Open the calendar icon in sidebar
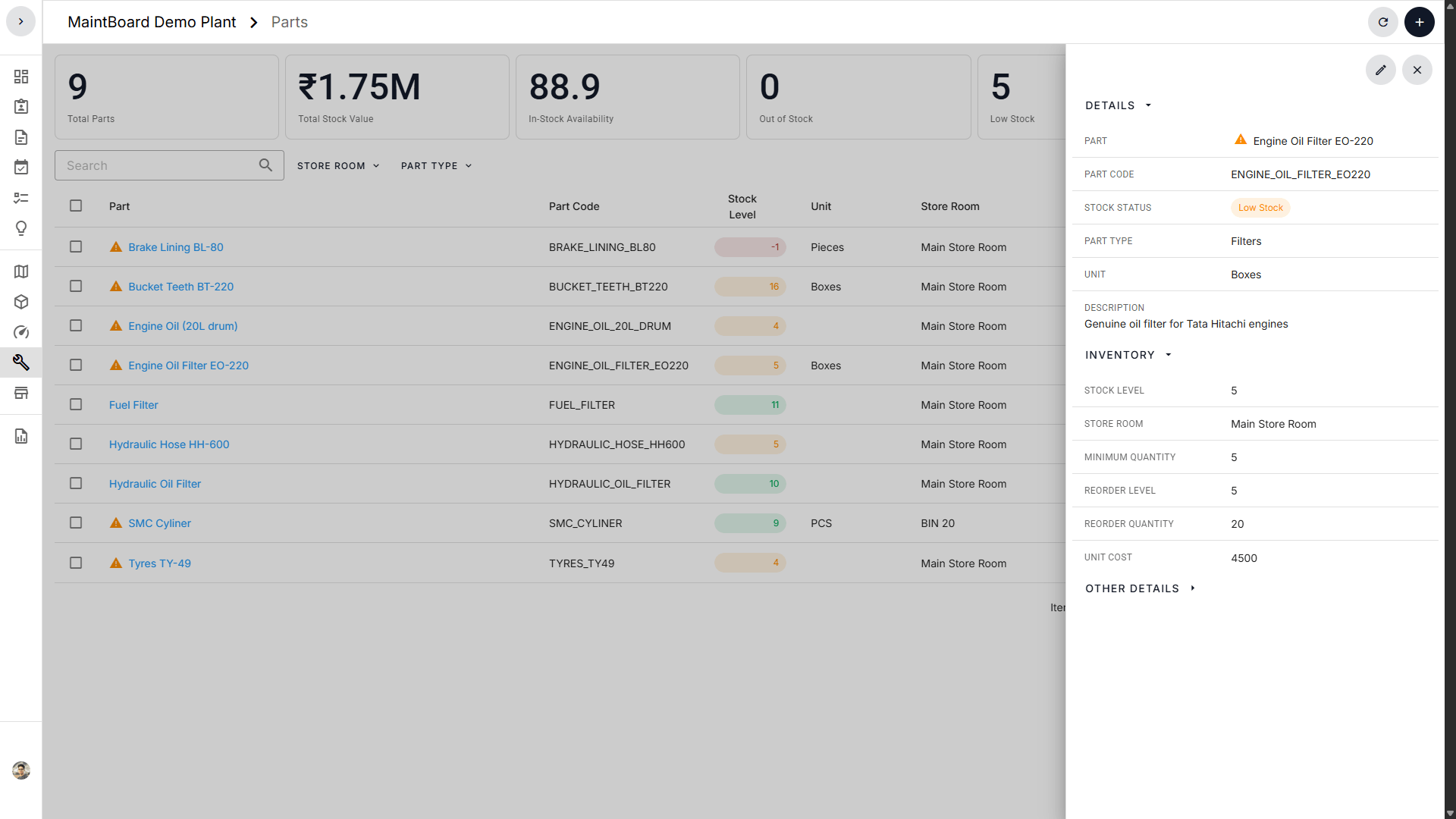This screenshot has width=1456, height=819. [x=21, y=167]
